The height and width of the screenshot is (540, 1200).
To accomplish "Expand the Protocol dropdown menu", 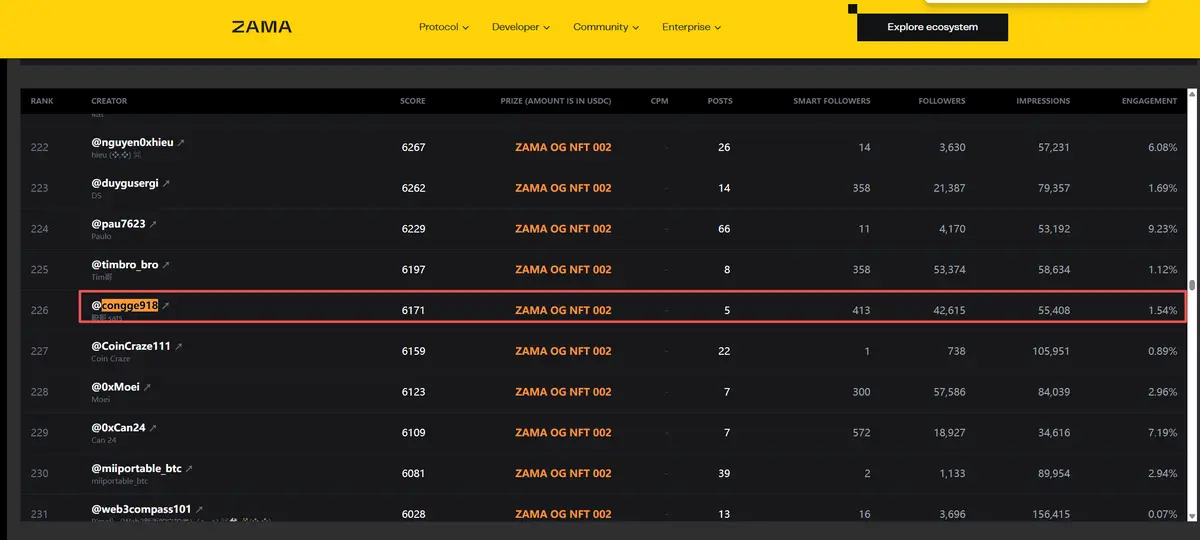I will click(444, 27).
